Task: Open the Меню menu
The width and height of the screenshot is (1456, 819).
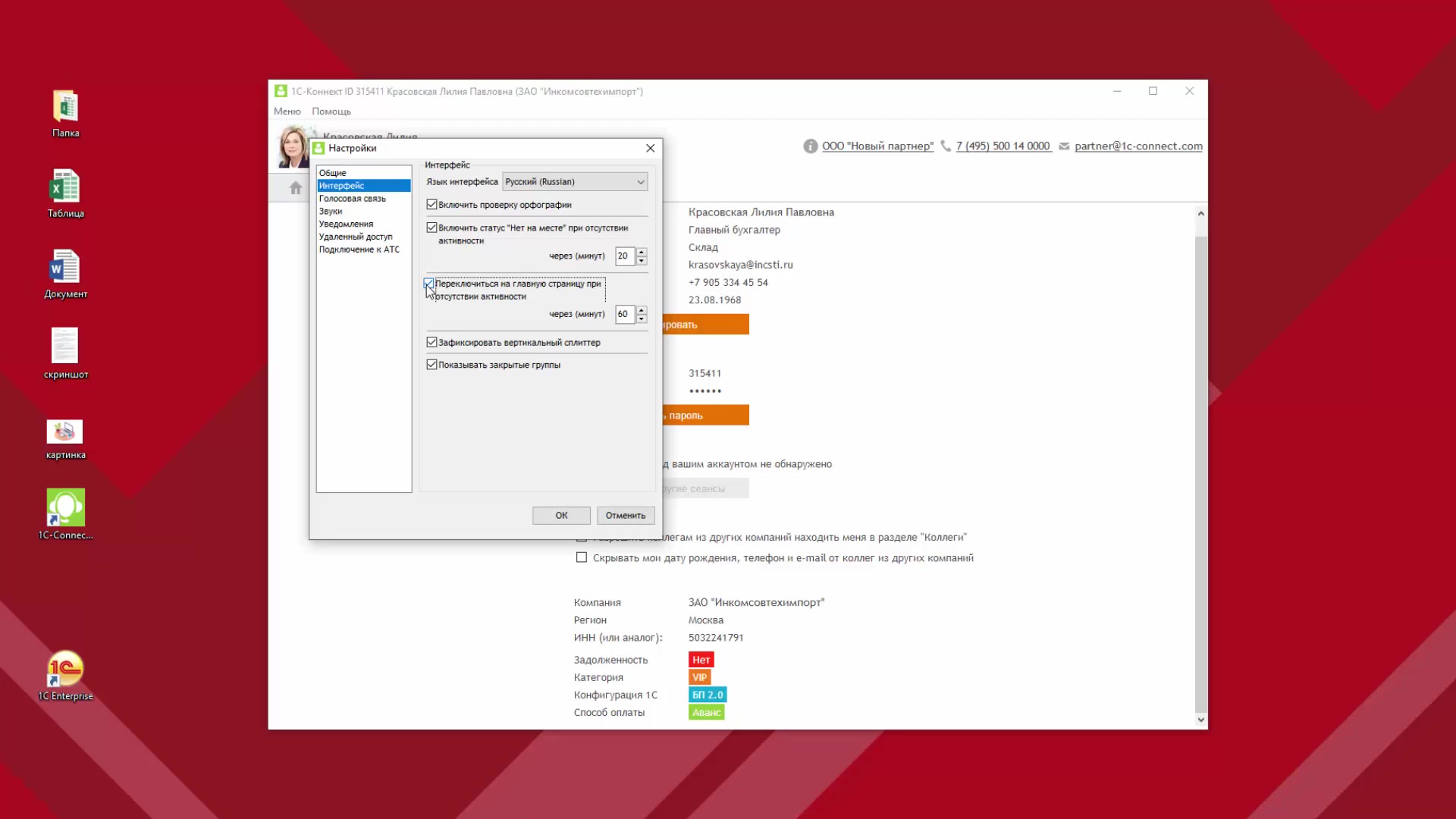Action: [x=287, y=111]
